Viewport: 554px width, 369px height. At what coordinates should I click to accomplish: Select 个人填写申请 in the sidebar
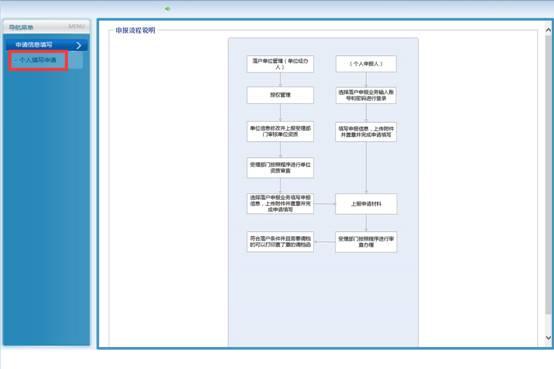[38, 60]
